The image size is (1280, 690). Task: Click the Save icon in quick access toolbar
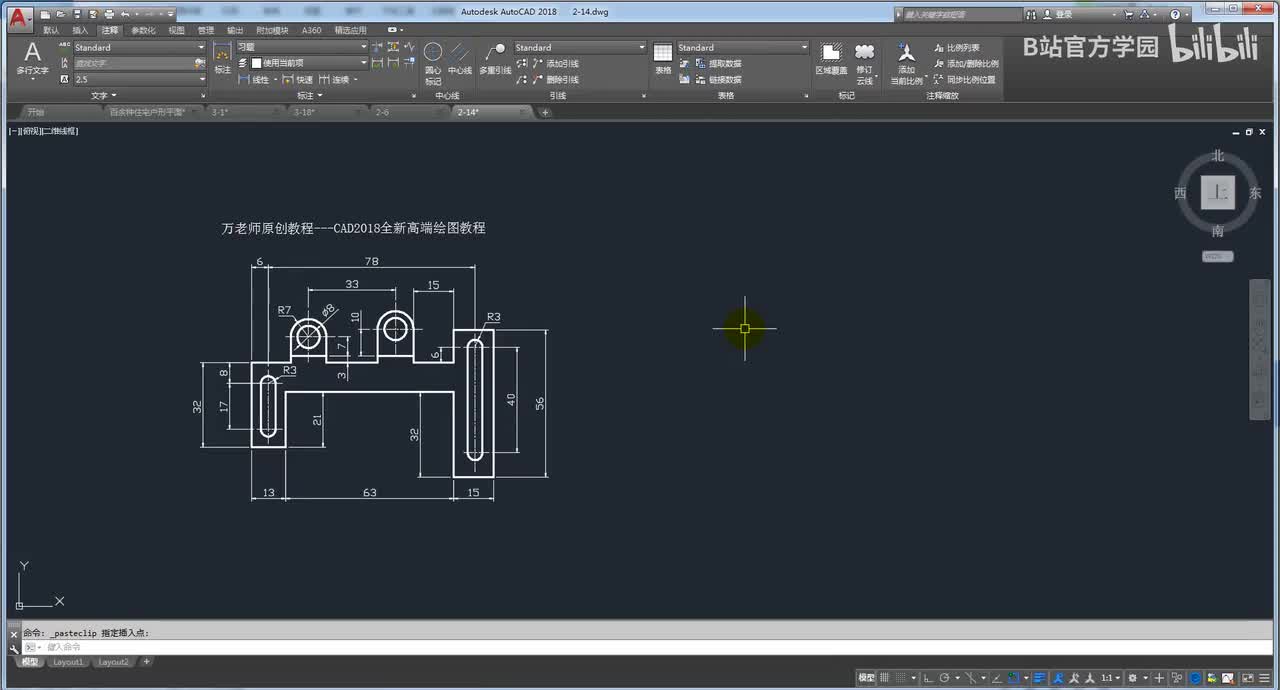coord(77,14)
